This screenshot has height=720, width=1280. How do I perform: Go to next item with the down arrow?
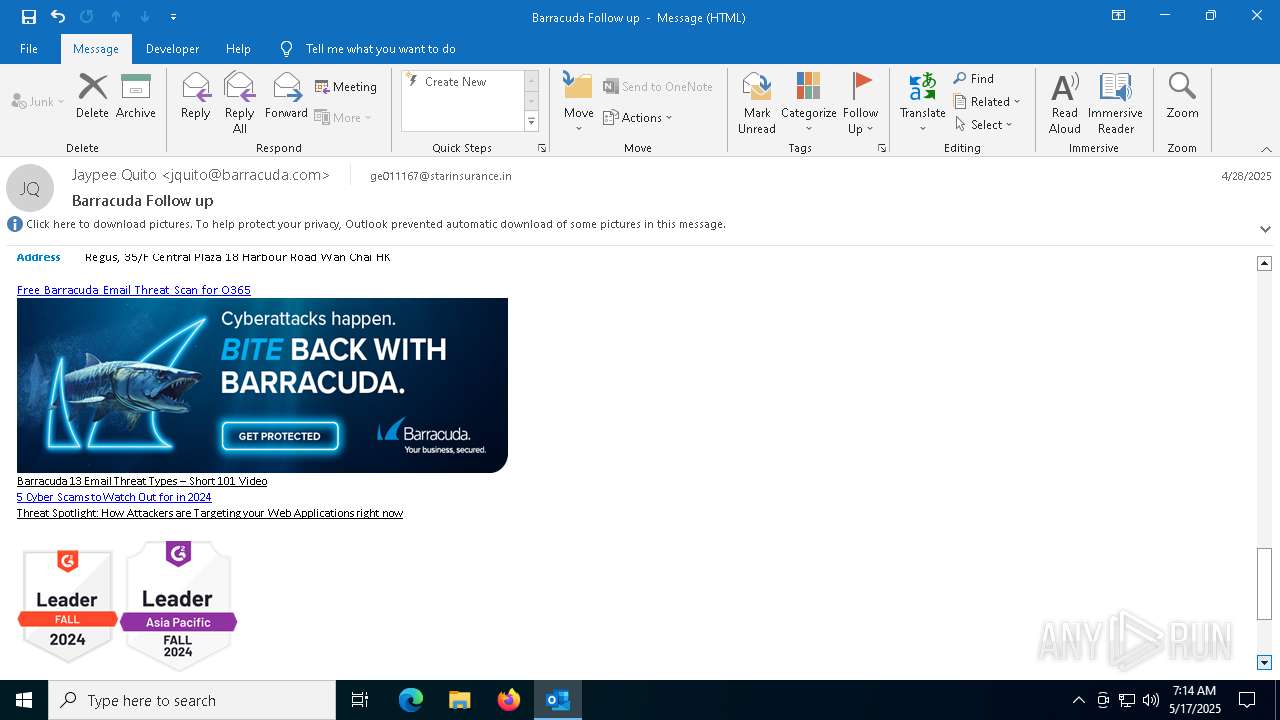[x=145, y=17]
